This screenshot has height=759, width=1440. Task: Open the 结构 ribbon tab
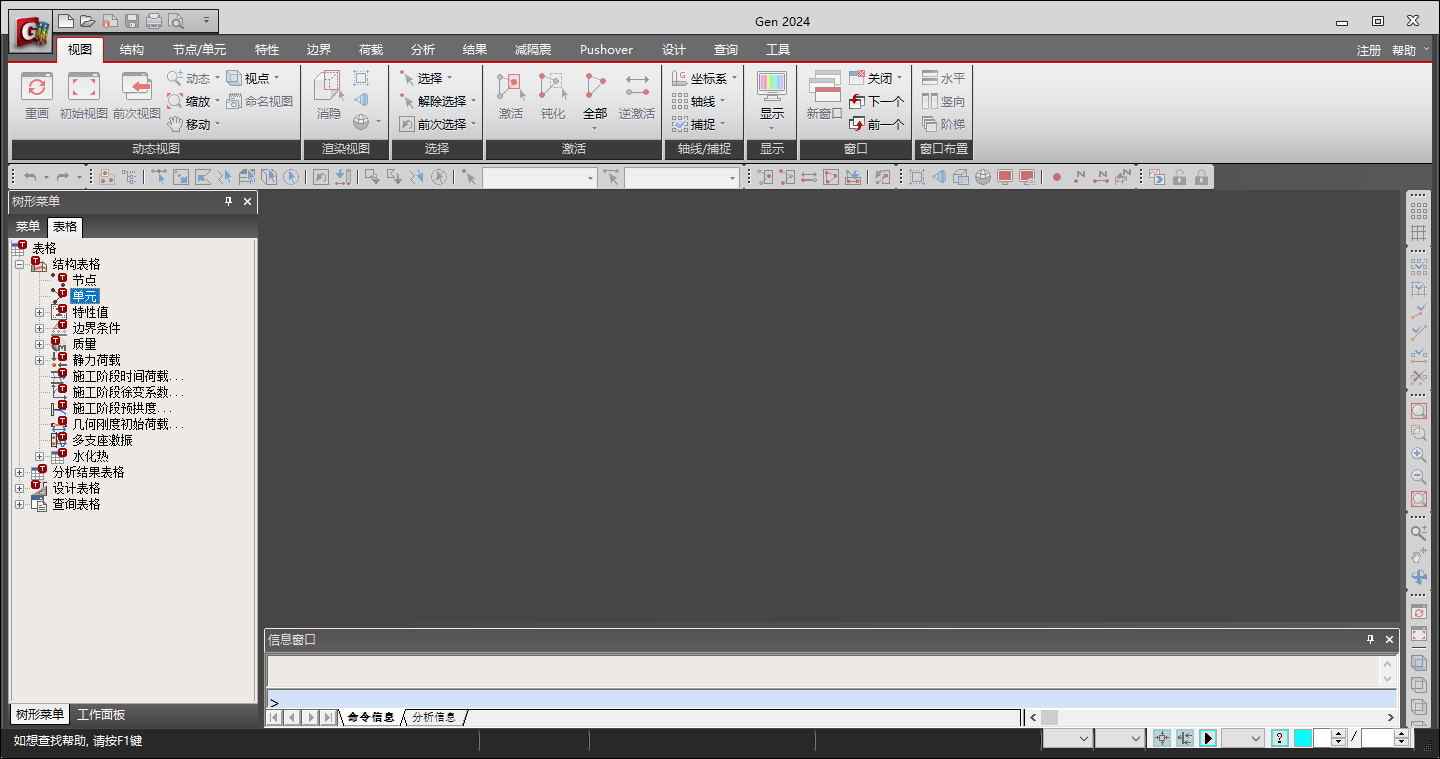132,49
